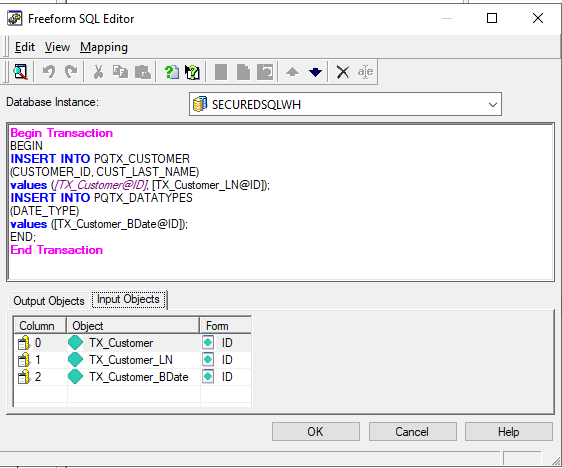562x468 pixels.
Task: Click the boxed question mark prompt icon
Action: point(192,72)
